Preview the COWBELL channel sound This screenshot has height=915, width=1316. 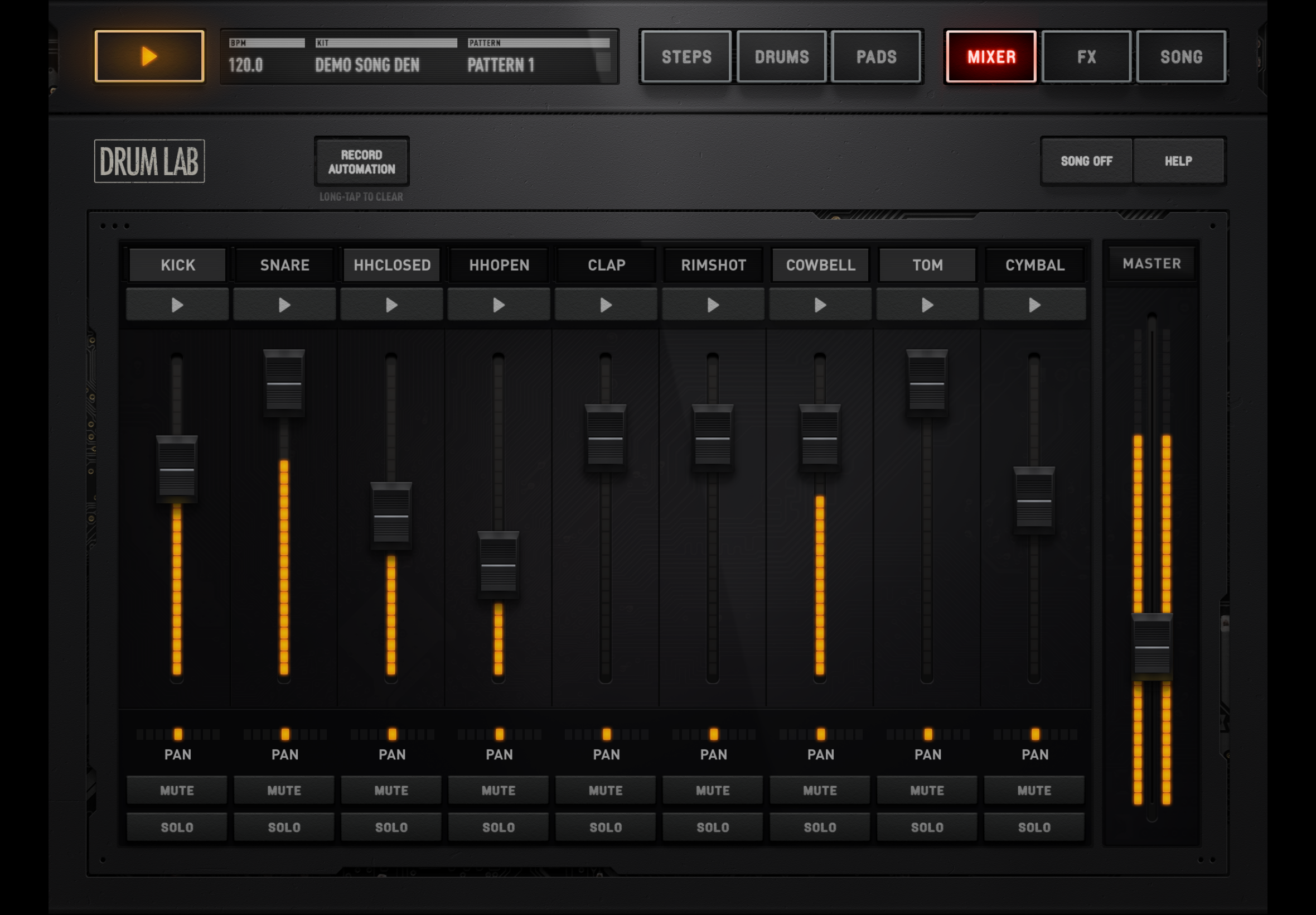point(820,305)
